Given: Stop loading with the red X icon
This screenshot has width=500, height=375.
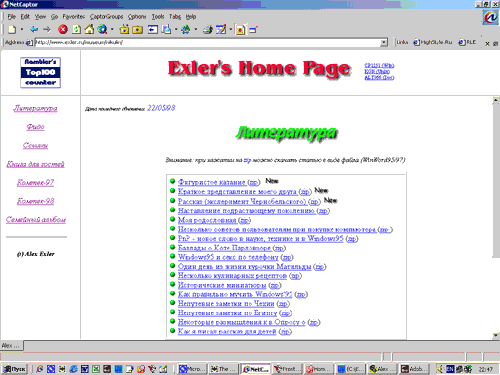Looking at the screenshot, I should coord(63,30).
